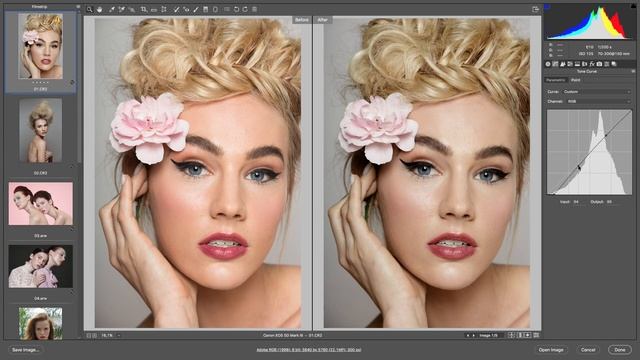Screen dimensions: 640x360
Task: Mark image for deletion with trash icon
Action: tap(254, 9)
